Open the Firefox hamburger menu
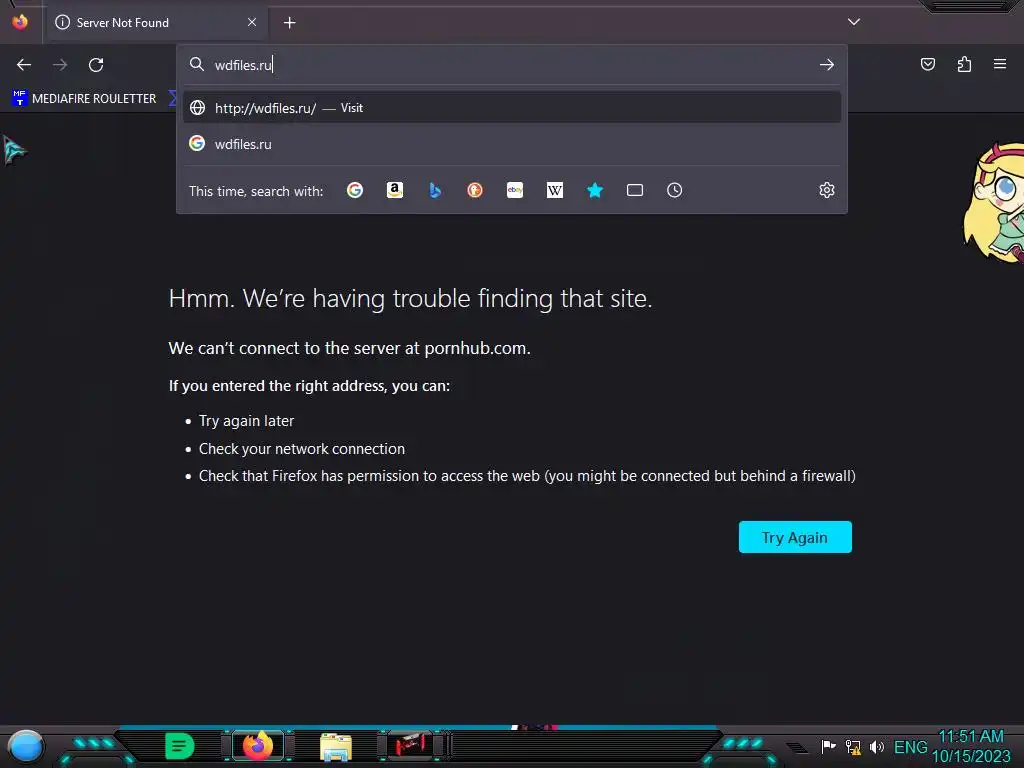Viewport: 1024px width, 768px height. point(1000,64)
